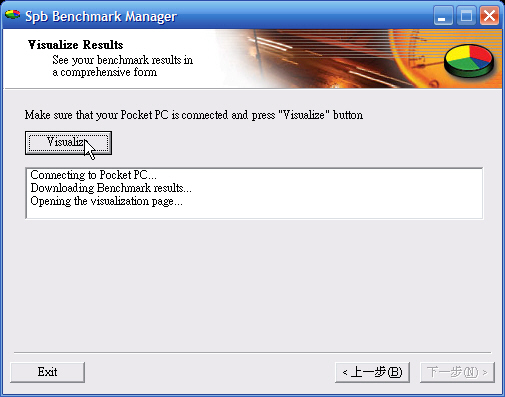Go back with the 上一步(B) button

point(372,372)
